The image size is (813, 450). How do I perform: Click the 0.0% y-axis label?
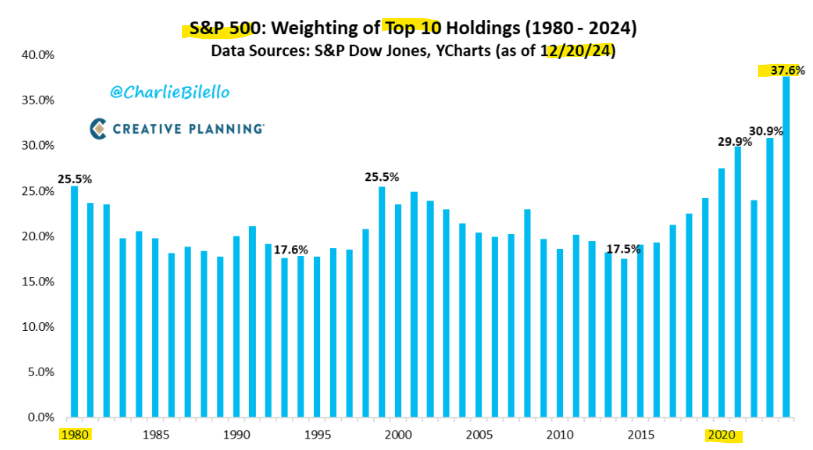tap(40, 417)
